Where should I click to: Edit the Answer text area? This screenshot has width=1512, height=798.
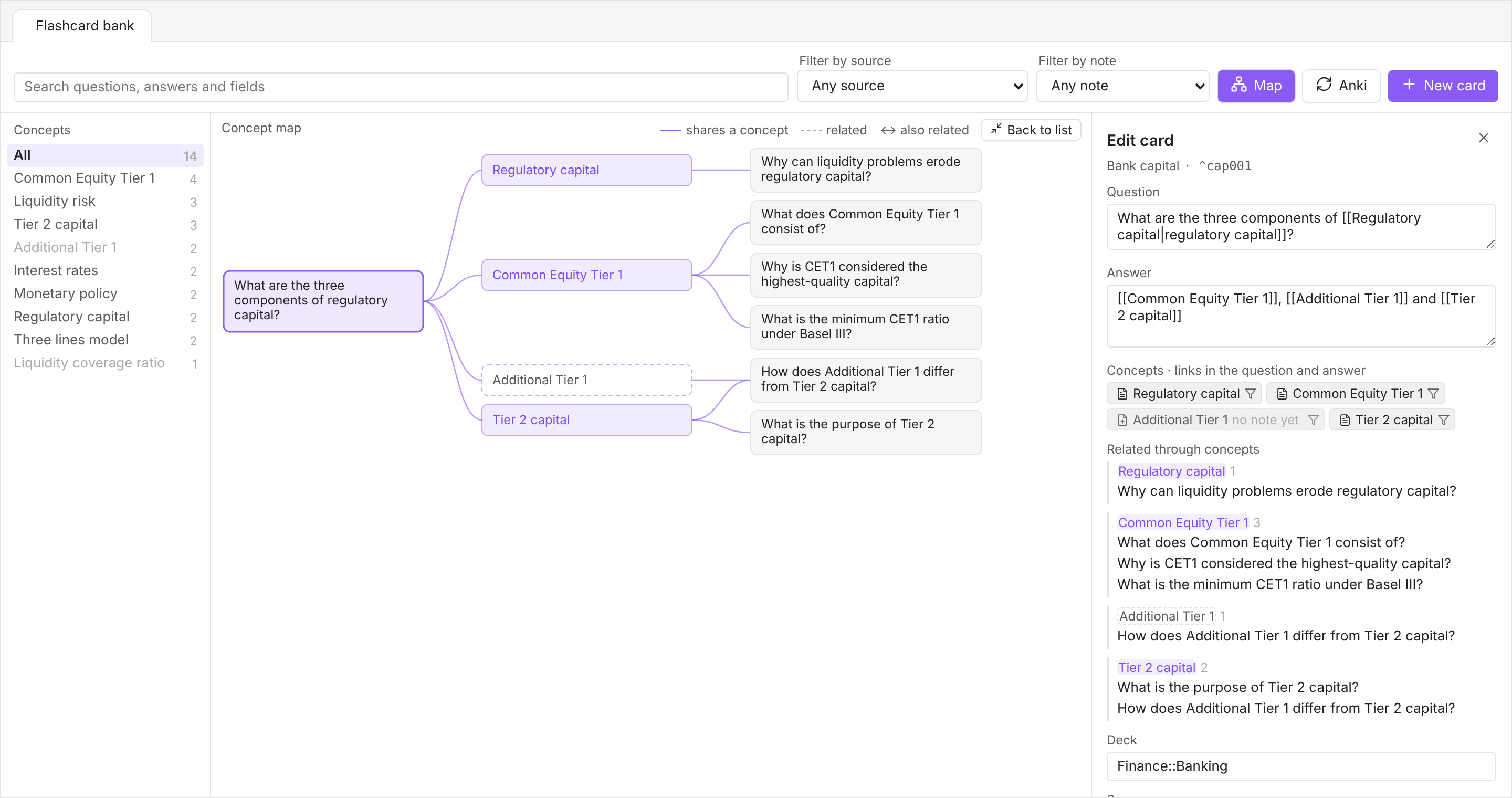coord(1301,316)
